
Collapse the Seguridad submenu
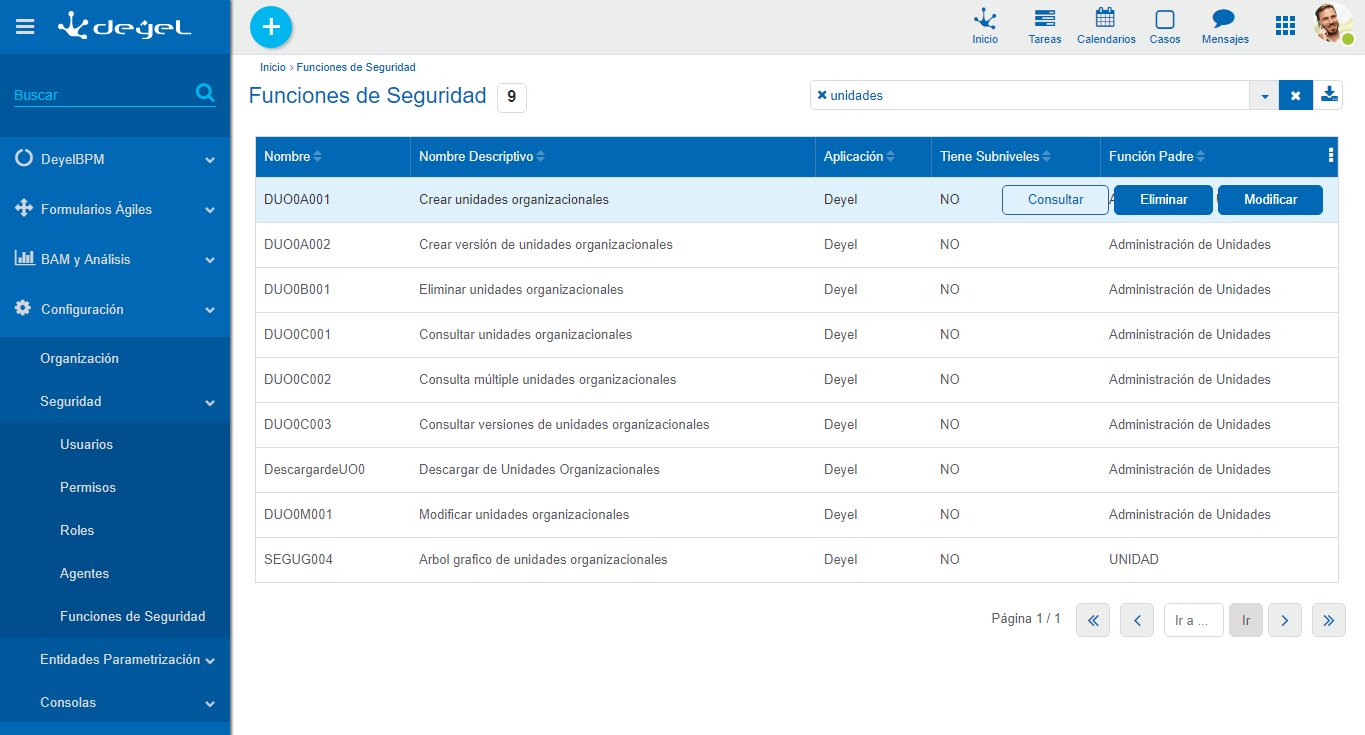[115, 401]
